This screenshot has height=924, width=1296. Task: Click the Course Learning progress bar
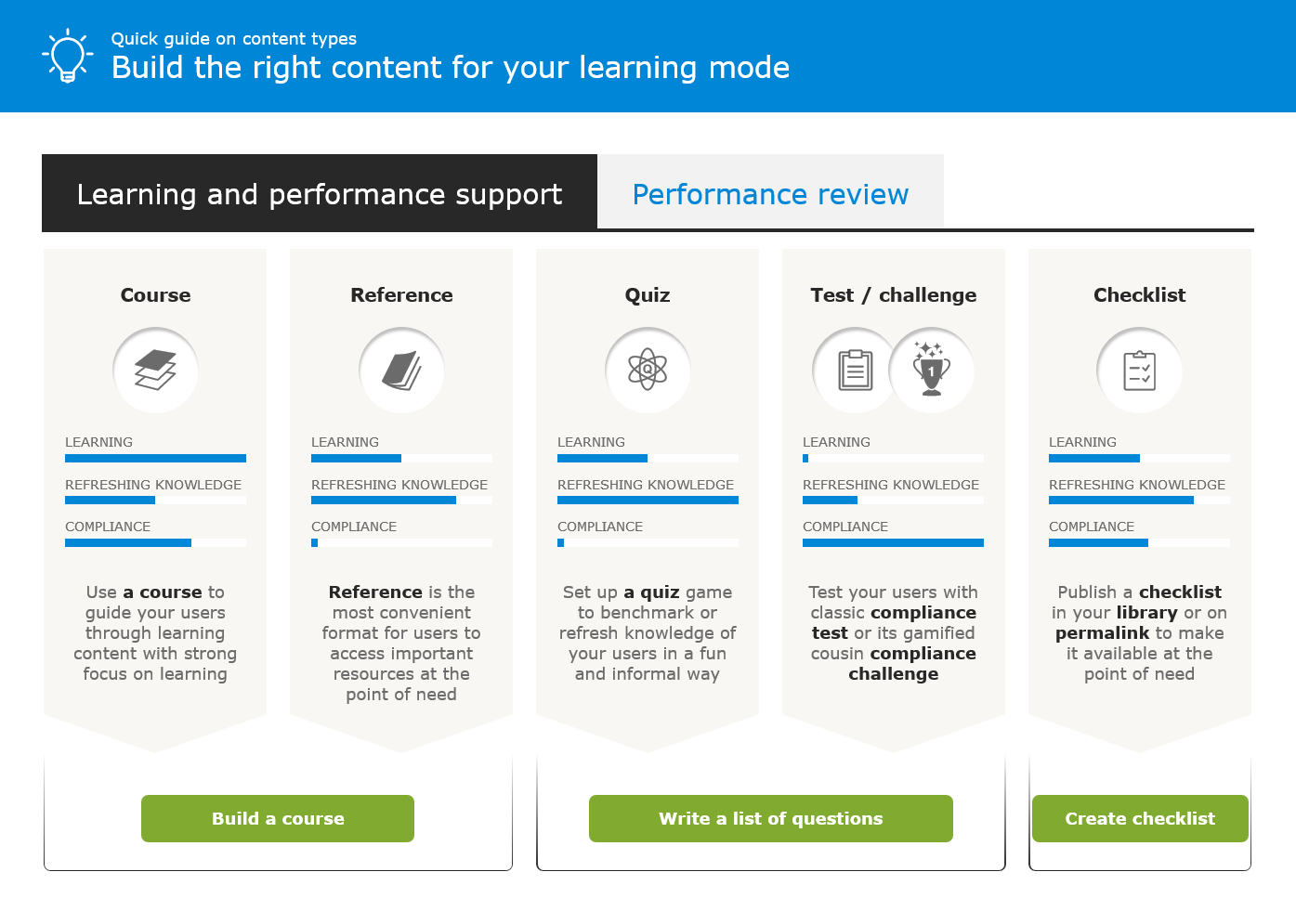tap(155, 458)
